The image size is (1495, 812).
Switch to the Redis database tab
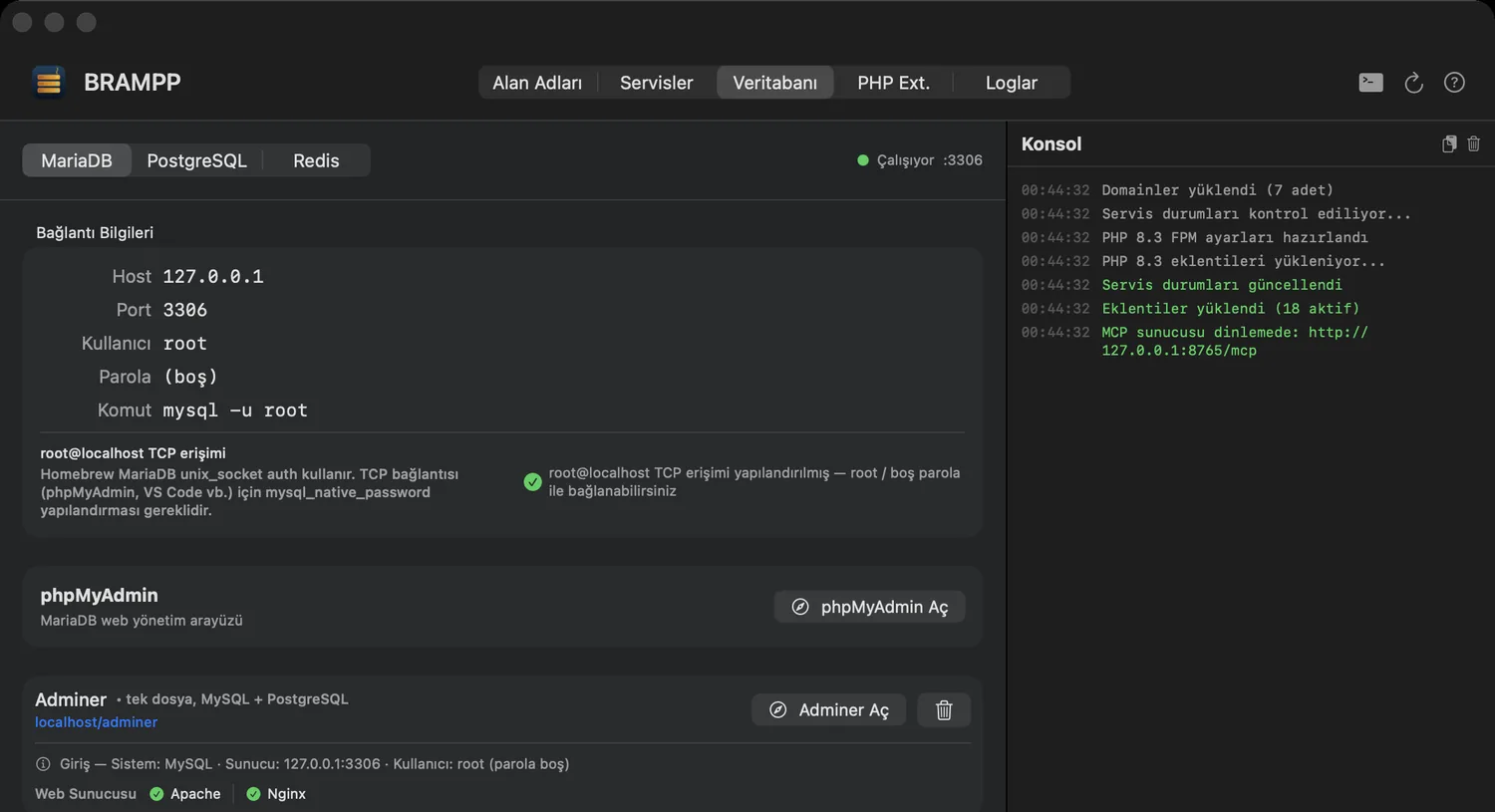point(316,160)
